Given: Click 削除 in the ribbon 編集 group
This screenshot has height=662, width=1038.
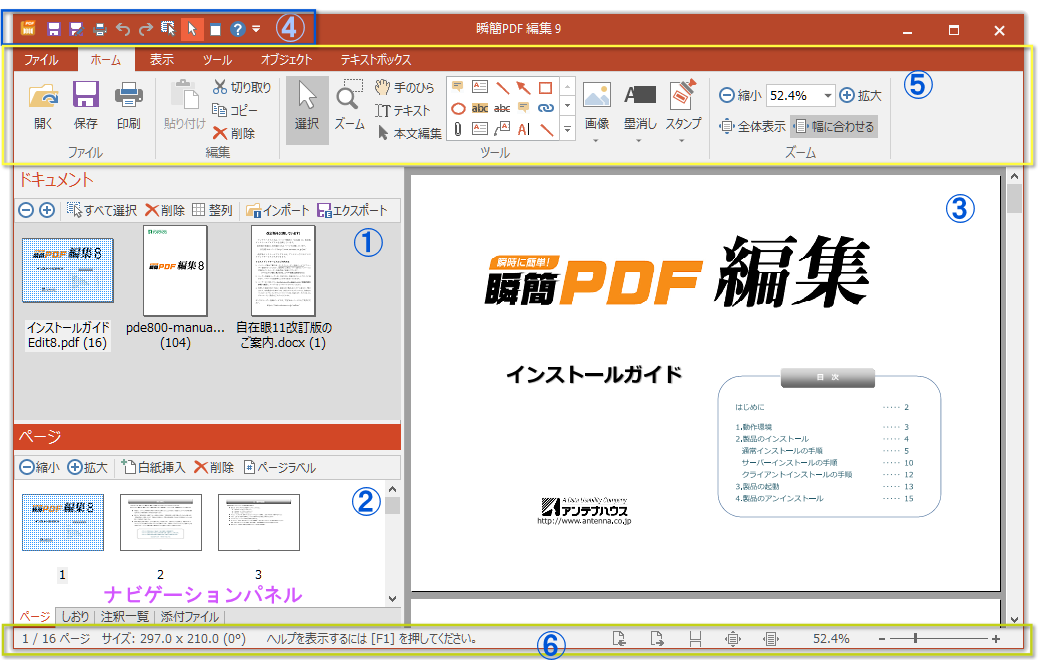Looking at the screenshot, I should [234, 133].
